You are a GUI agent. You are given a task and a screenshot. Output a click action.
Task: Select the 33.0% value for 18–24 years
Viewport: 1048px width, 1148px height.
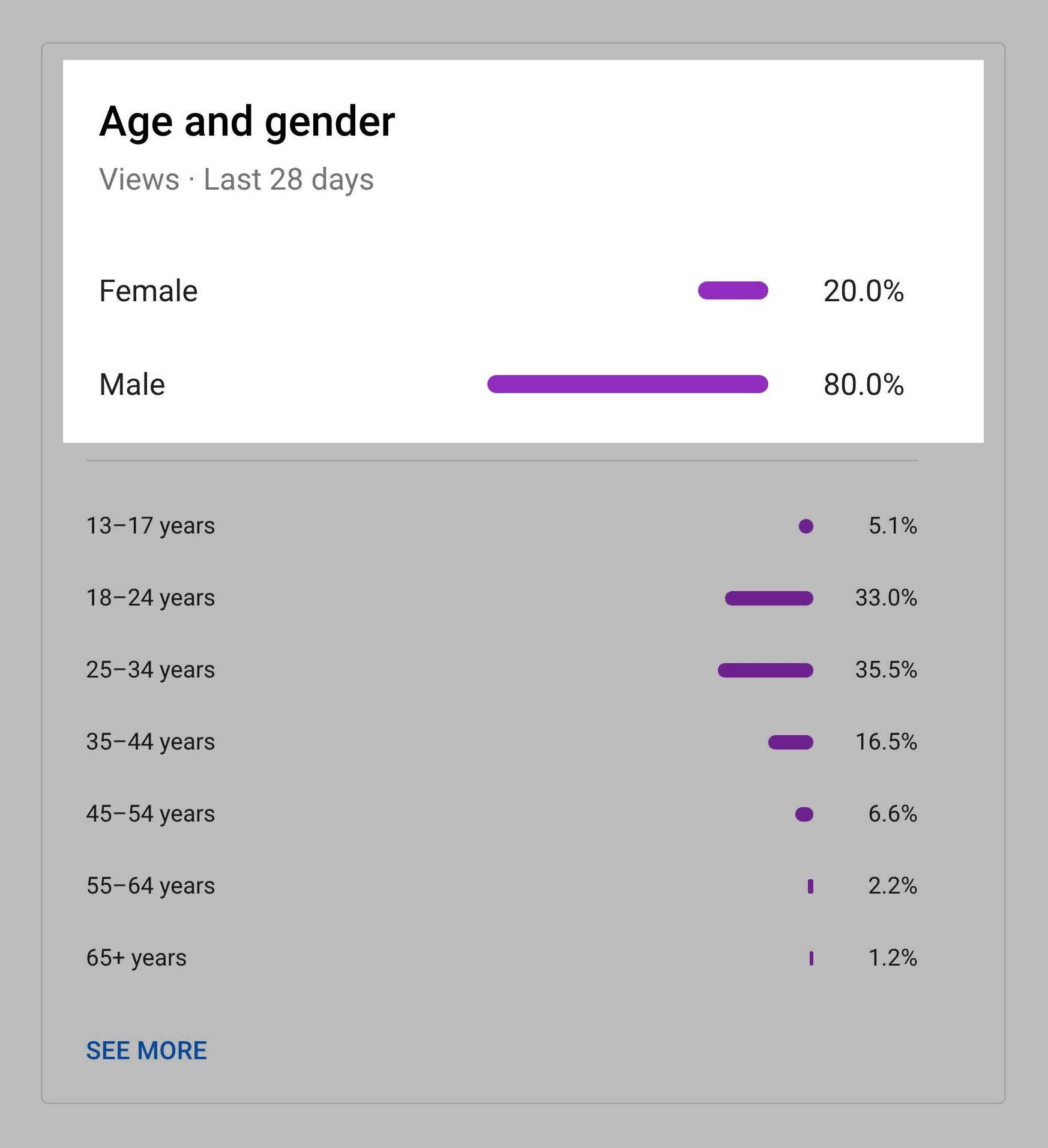[x=886, y=598]
